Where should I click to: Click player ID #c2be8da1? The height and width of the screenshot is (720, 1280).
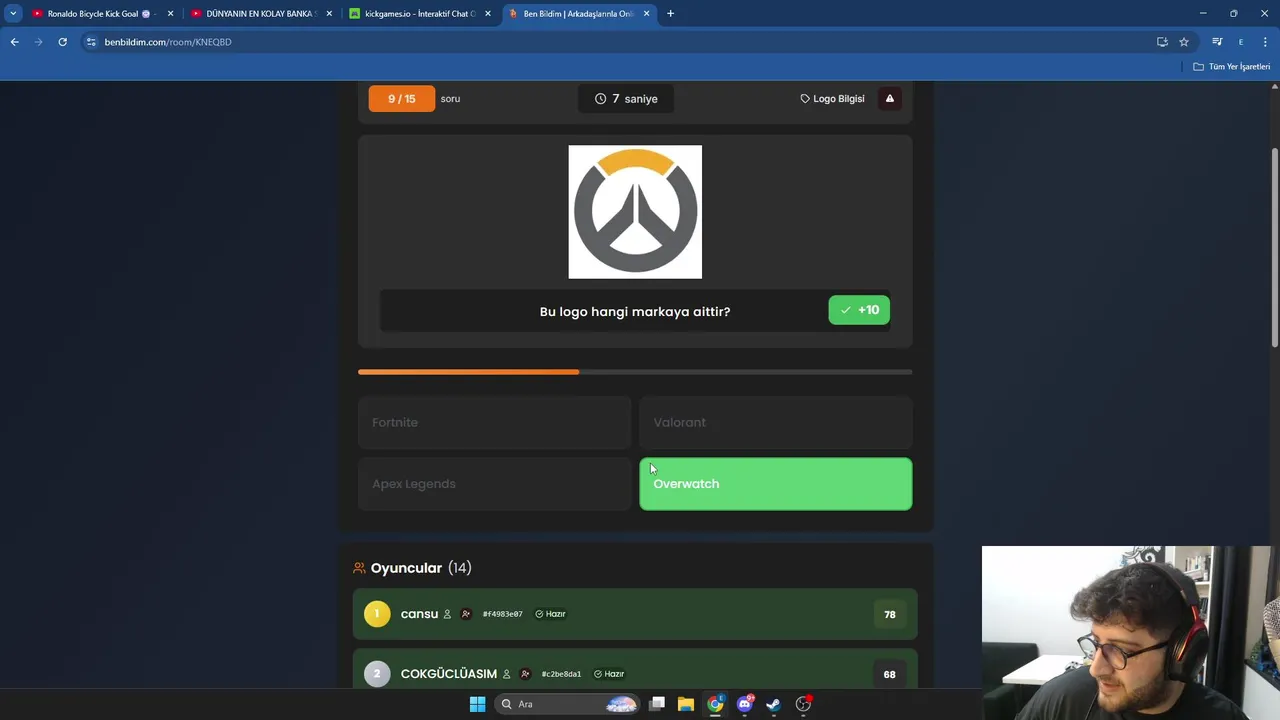coord(561,674)
